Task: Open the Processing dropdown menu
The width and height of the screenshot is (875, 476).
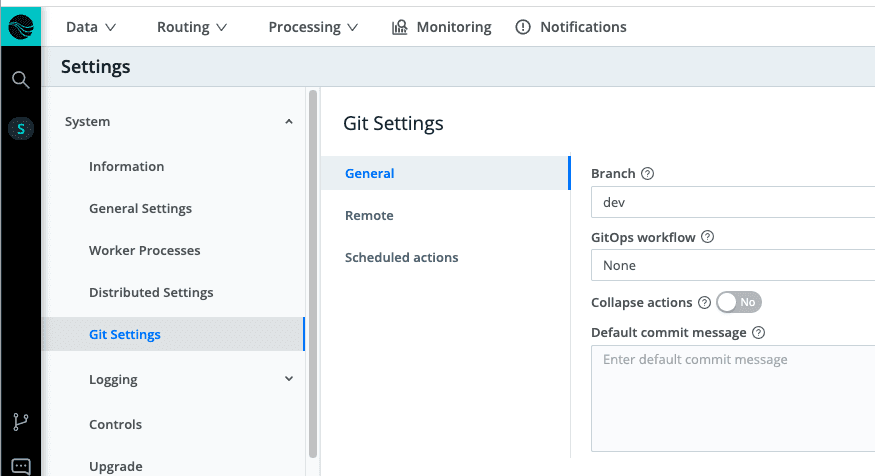Action: 313,27
